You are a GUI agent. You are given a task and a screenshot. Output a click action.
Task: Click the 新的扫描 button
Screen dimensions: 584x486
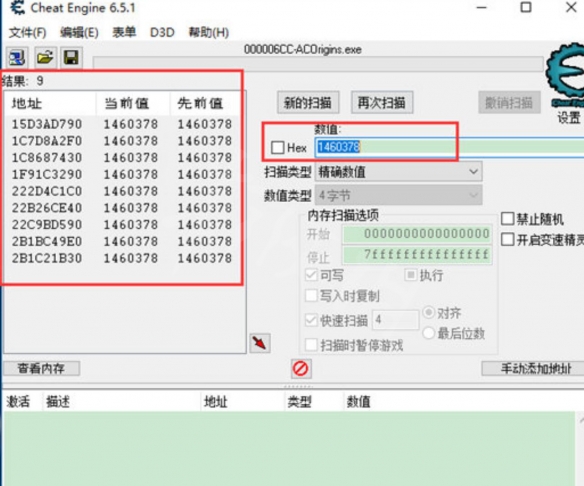[x=308, y=102]
